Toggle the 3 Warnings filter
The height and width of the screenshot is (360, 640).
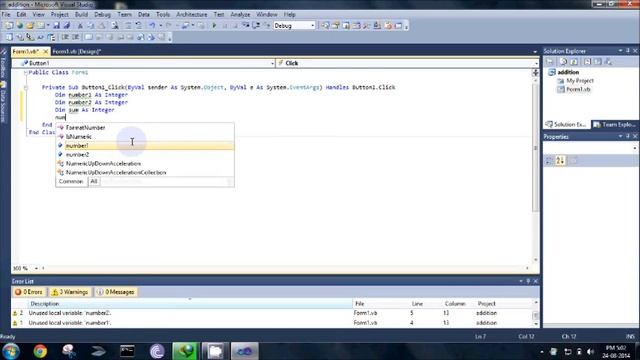click(x=70, y=292)
